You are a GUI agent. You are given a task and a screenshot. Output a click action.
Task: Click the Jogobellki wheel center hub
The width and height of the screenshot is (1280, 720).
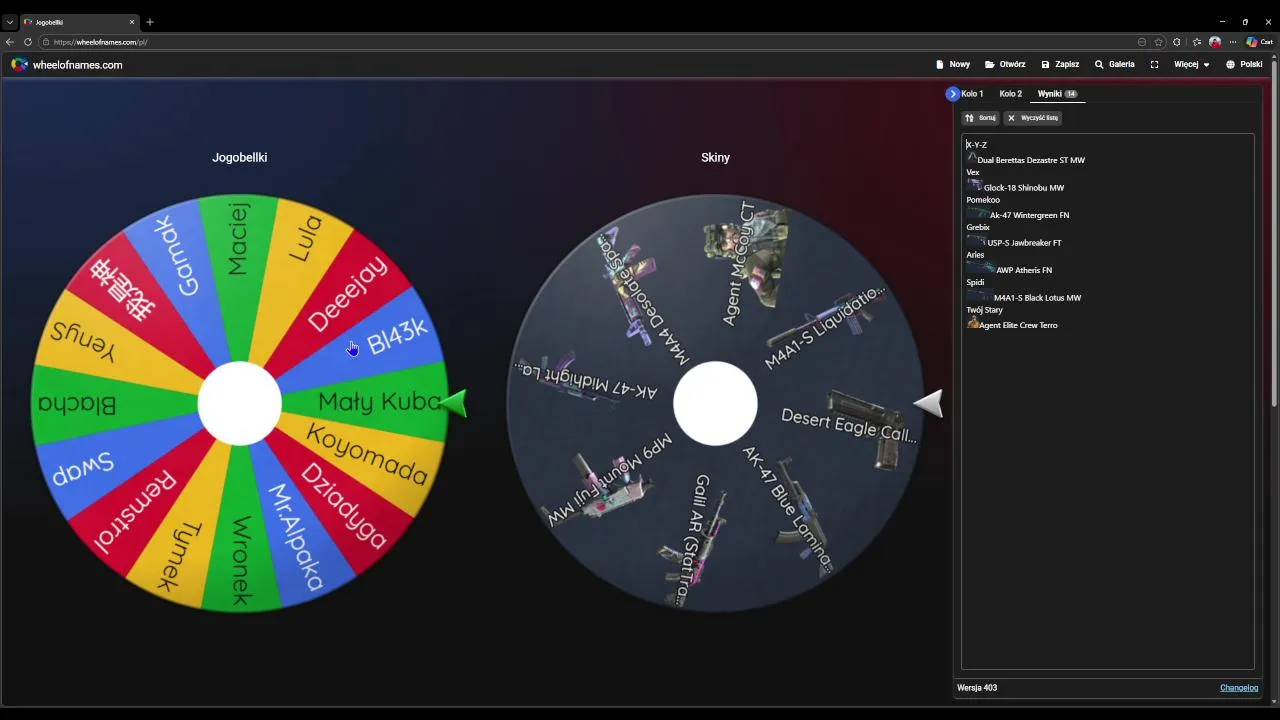tap(240, 403)
